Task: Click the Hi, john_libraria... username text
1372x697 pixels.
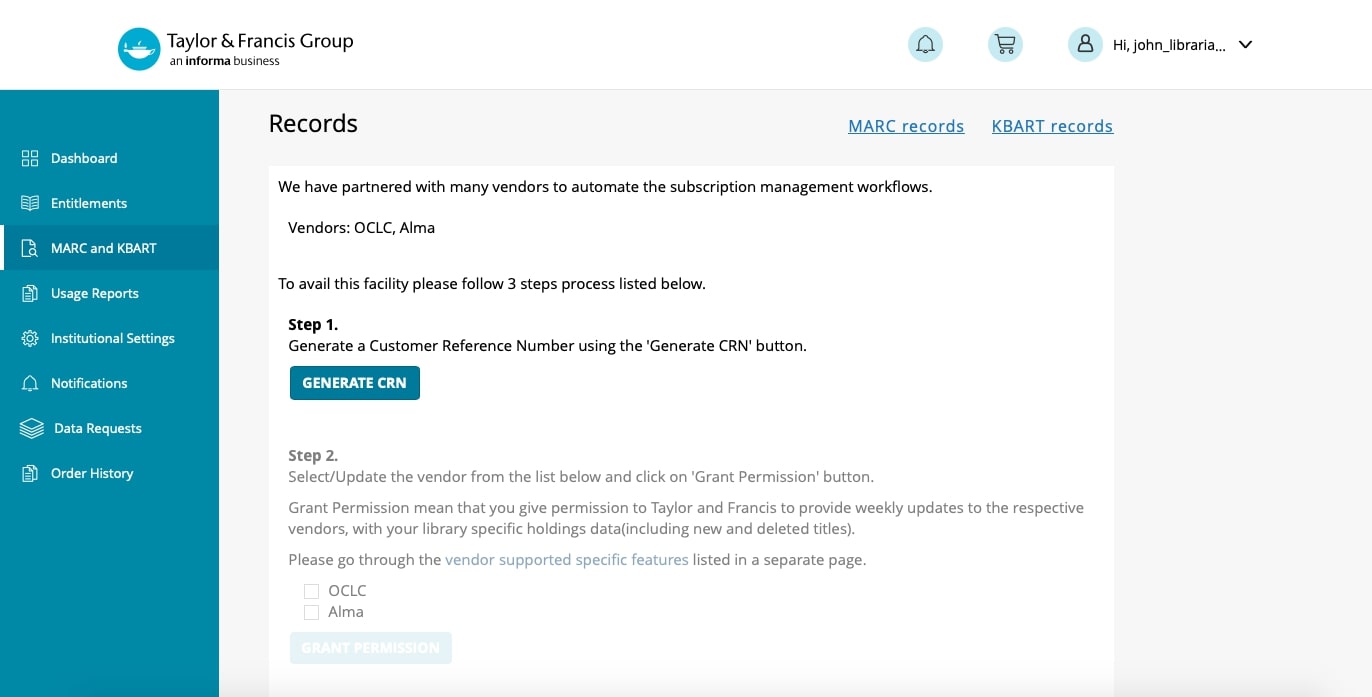Action: point(1169,45)
